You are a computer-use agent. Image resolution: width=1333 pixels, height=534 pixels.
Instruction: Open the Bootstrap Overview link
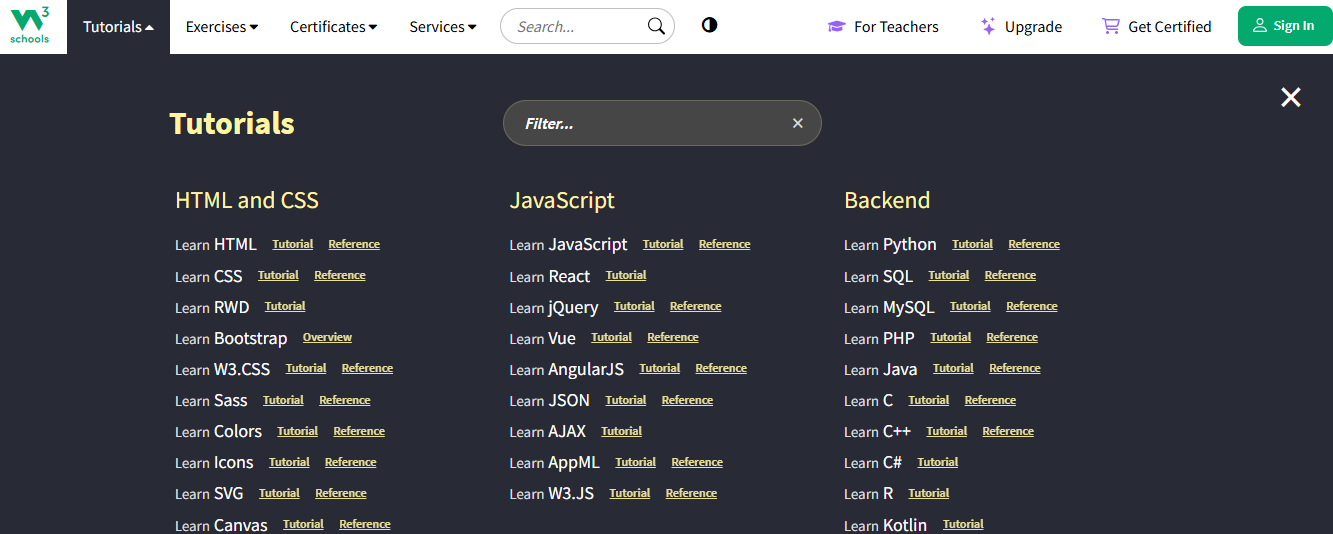pyautogui.click(x=327, y=337)
